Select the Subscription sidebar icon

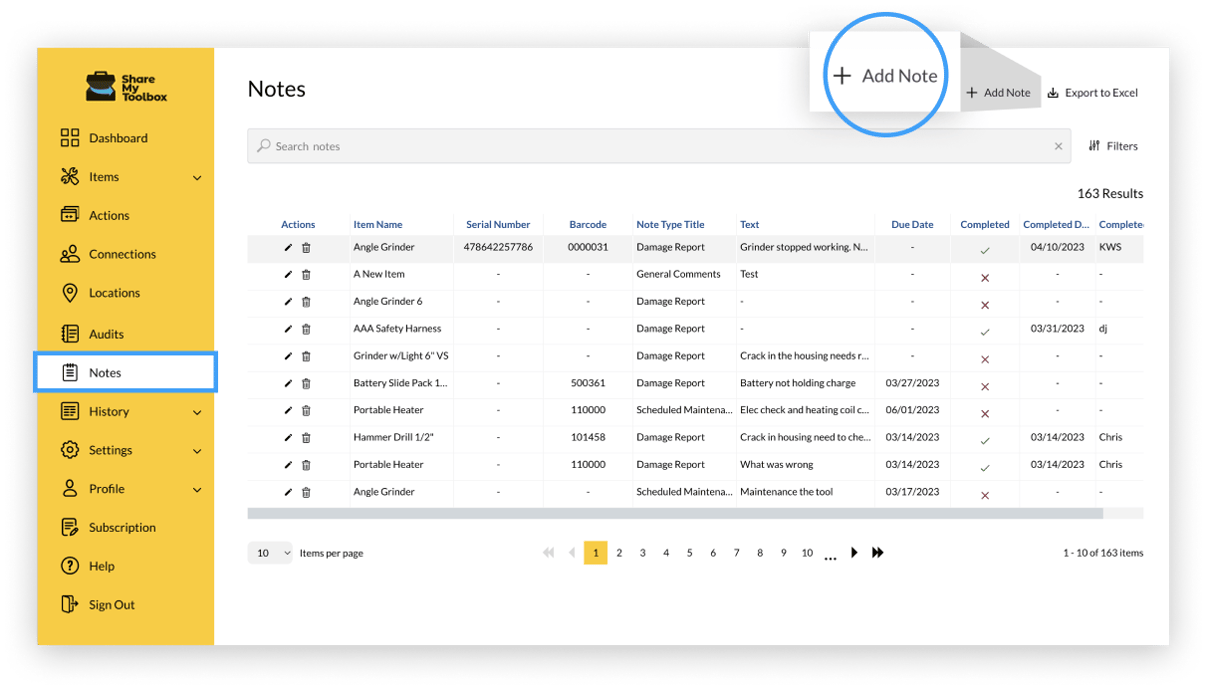click(x=121, y=527)
